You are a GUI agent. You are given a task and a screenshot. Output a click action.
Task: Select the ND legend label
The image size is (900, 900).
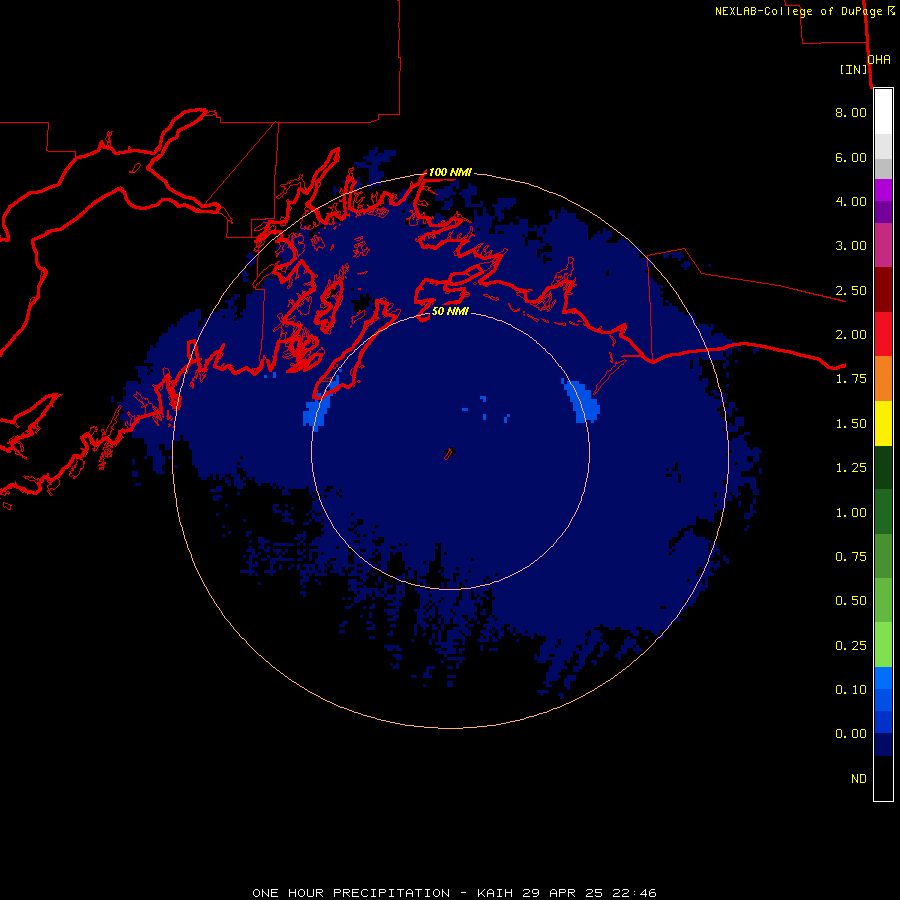click(859, 779)
